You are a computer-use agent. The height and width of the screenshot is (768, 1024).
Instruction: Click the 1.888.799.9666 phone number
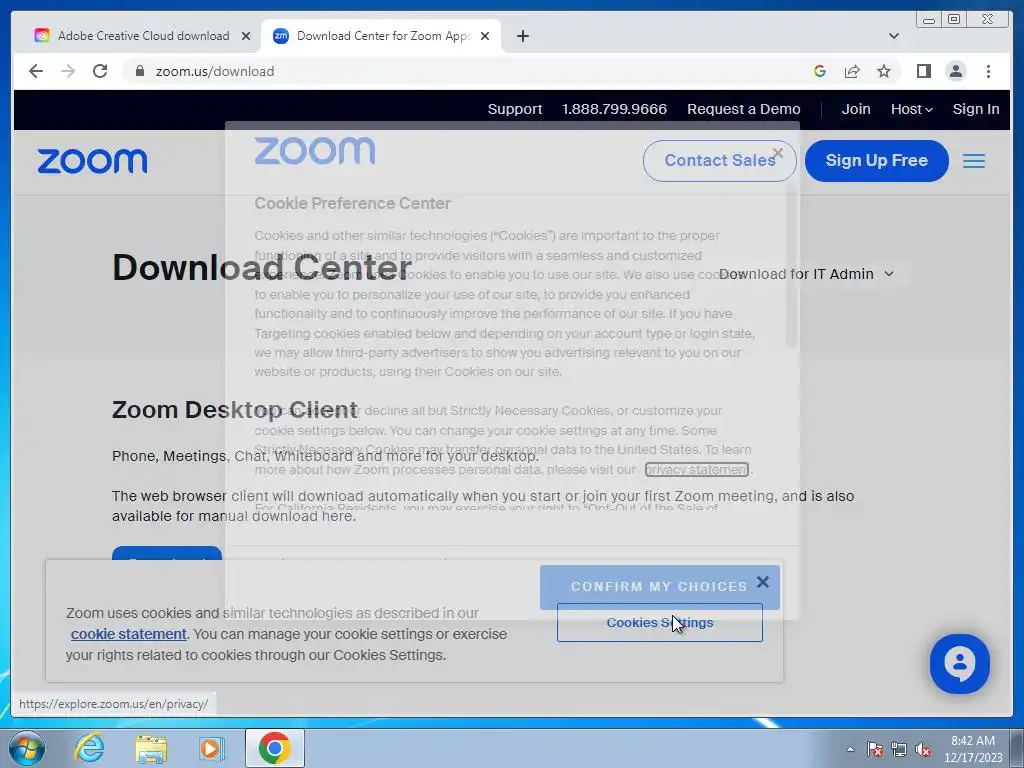(615, 109)
